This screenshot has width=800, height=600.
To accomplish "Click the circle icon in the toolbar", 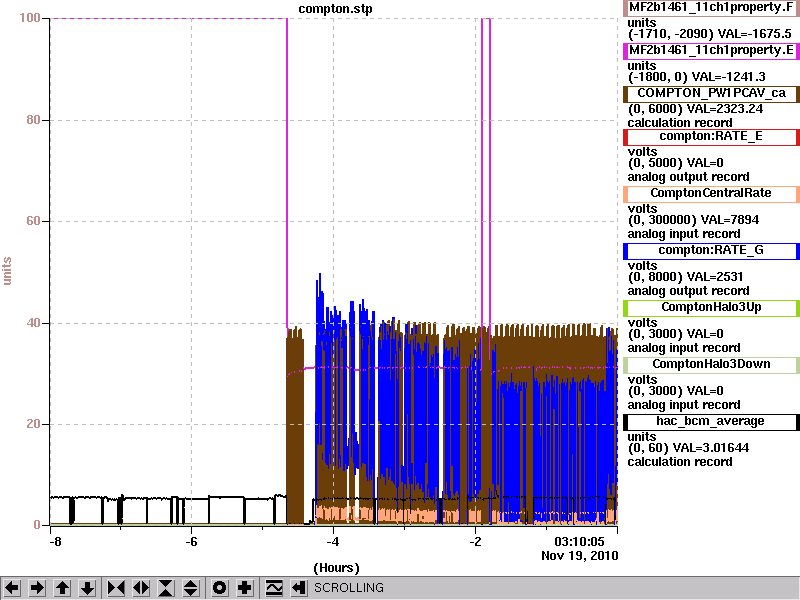I will [219, 588].
